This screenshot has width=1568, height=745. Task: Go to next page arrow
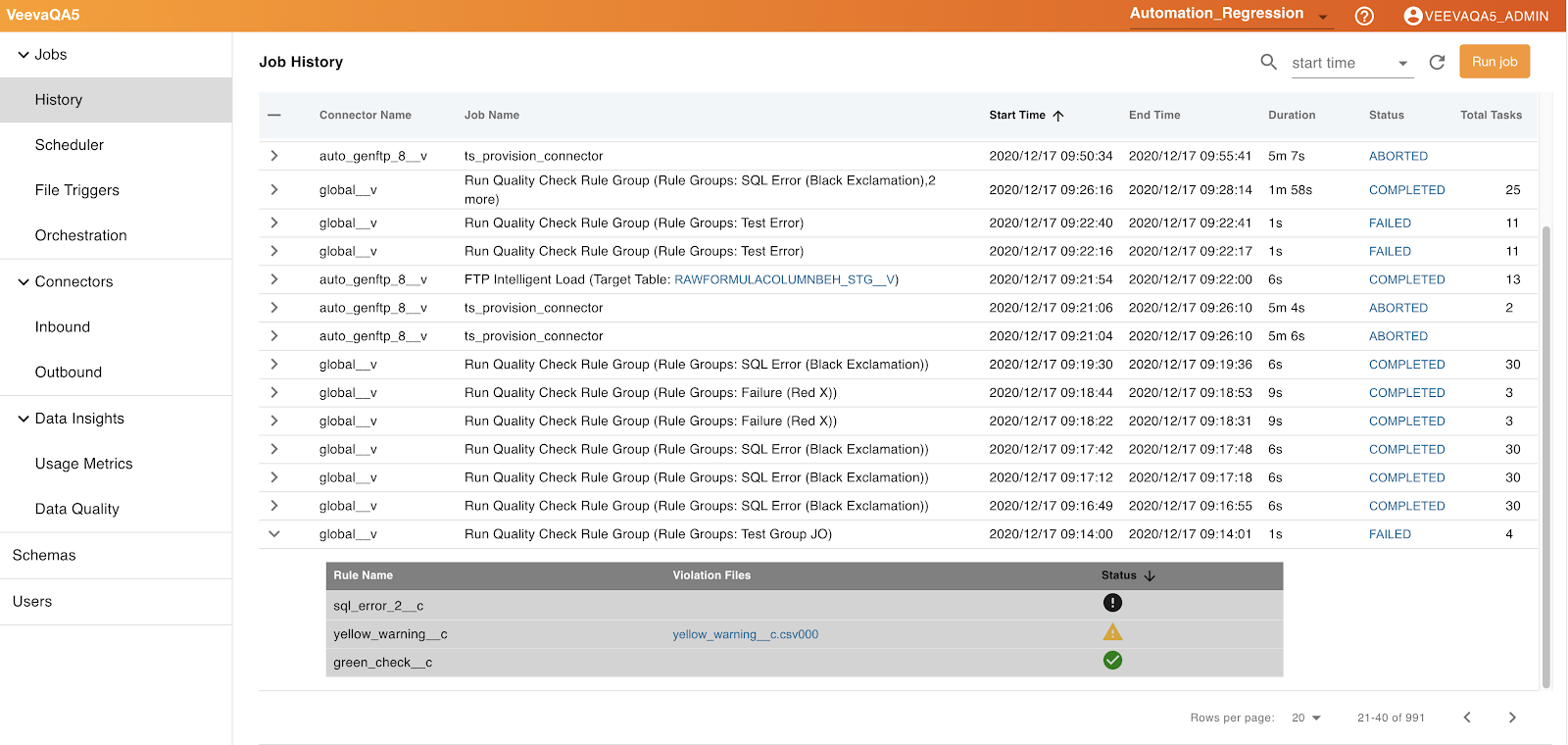(x=1512, y=718)
